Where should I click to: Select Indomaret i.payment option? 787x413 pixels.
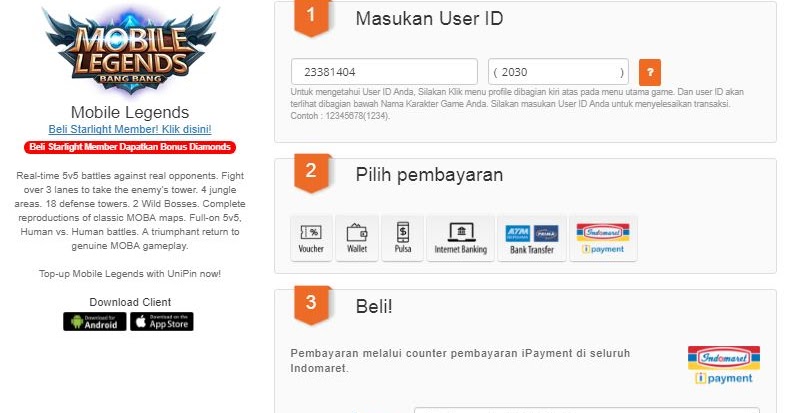[603, 238]
